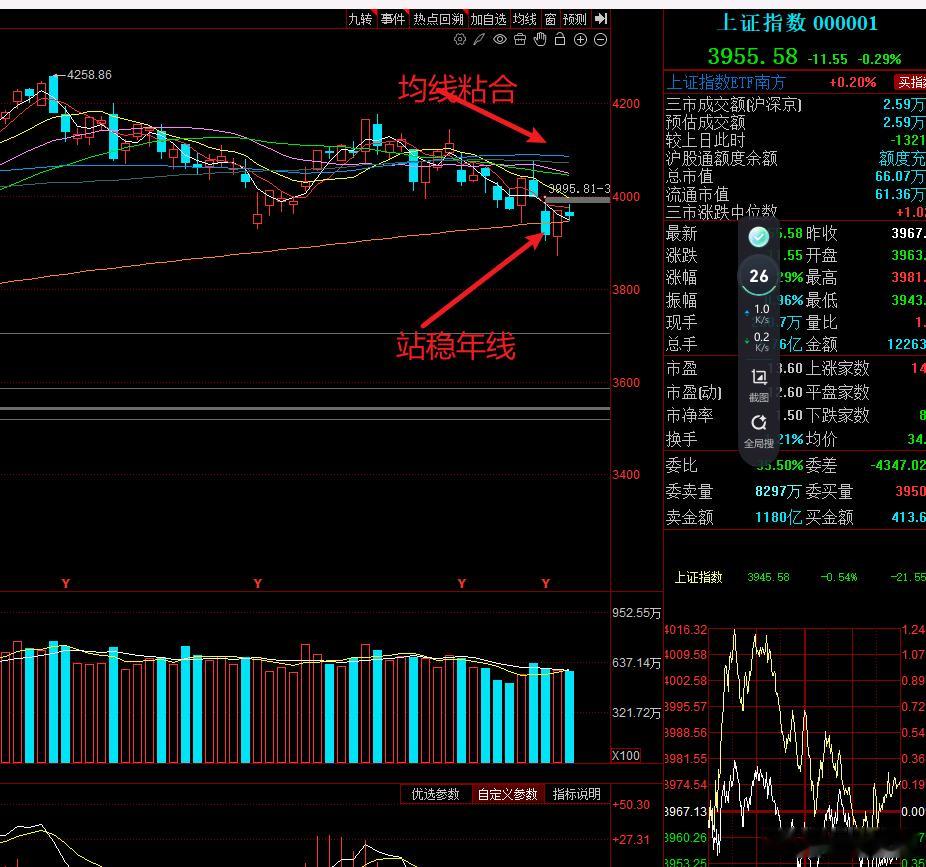Select the 优选参数 tab
The image size is (926, 867).
(x=435, y=794)
